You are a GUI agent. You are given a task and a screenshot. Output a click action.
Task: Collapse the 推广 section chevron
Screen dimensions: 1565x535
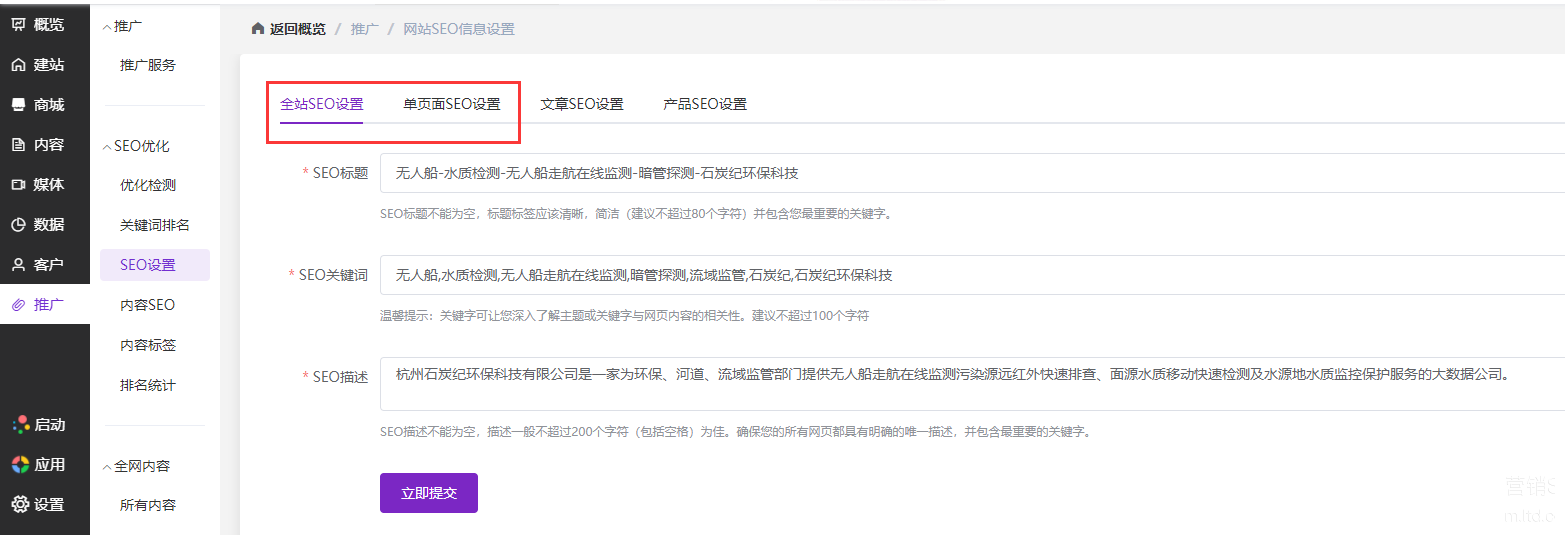(108, 26)
